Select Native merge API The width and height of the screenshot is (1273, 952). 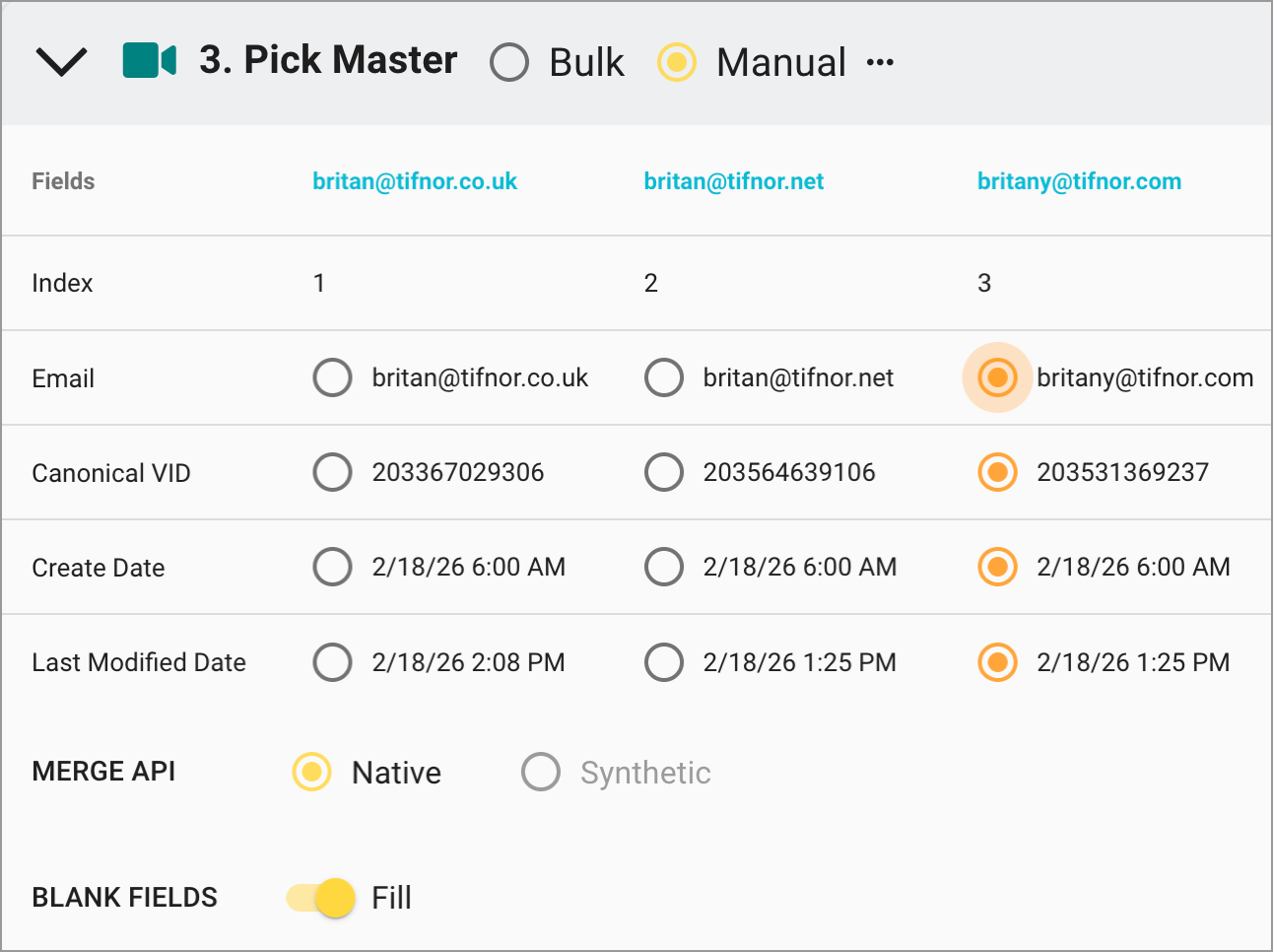pos(311,773)
